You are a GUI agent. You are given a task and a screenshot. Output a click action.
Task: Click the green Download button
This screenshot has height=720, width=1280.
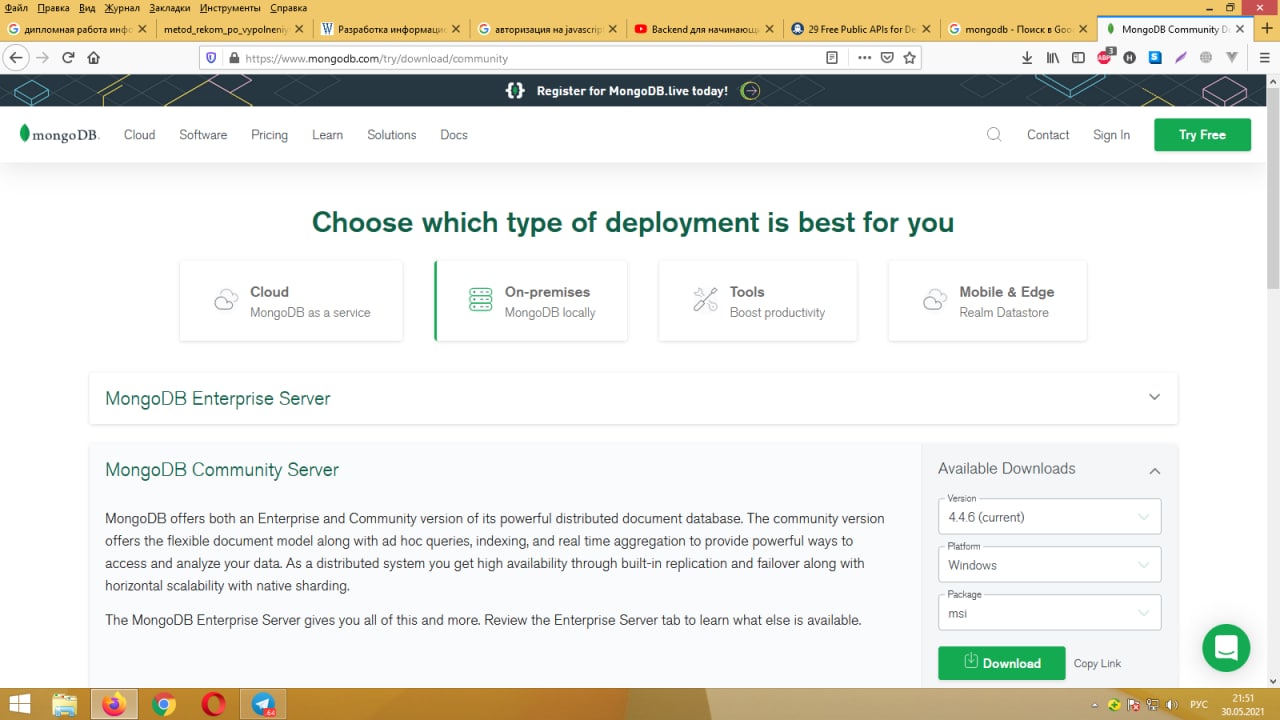tap(1002, 663)
